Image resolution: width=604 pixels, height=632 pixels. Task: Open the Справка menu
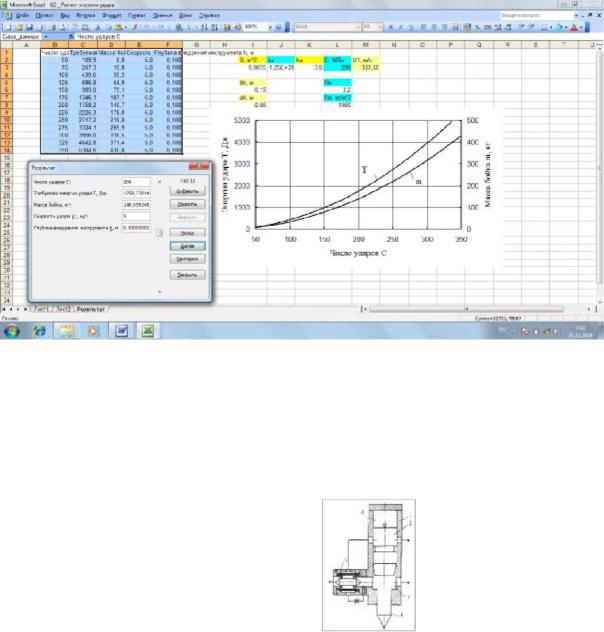point(209,15)
